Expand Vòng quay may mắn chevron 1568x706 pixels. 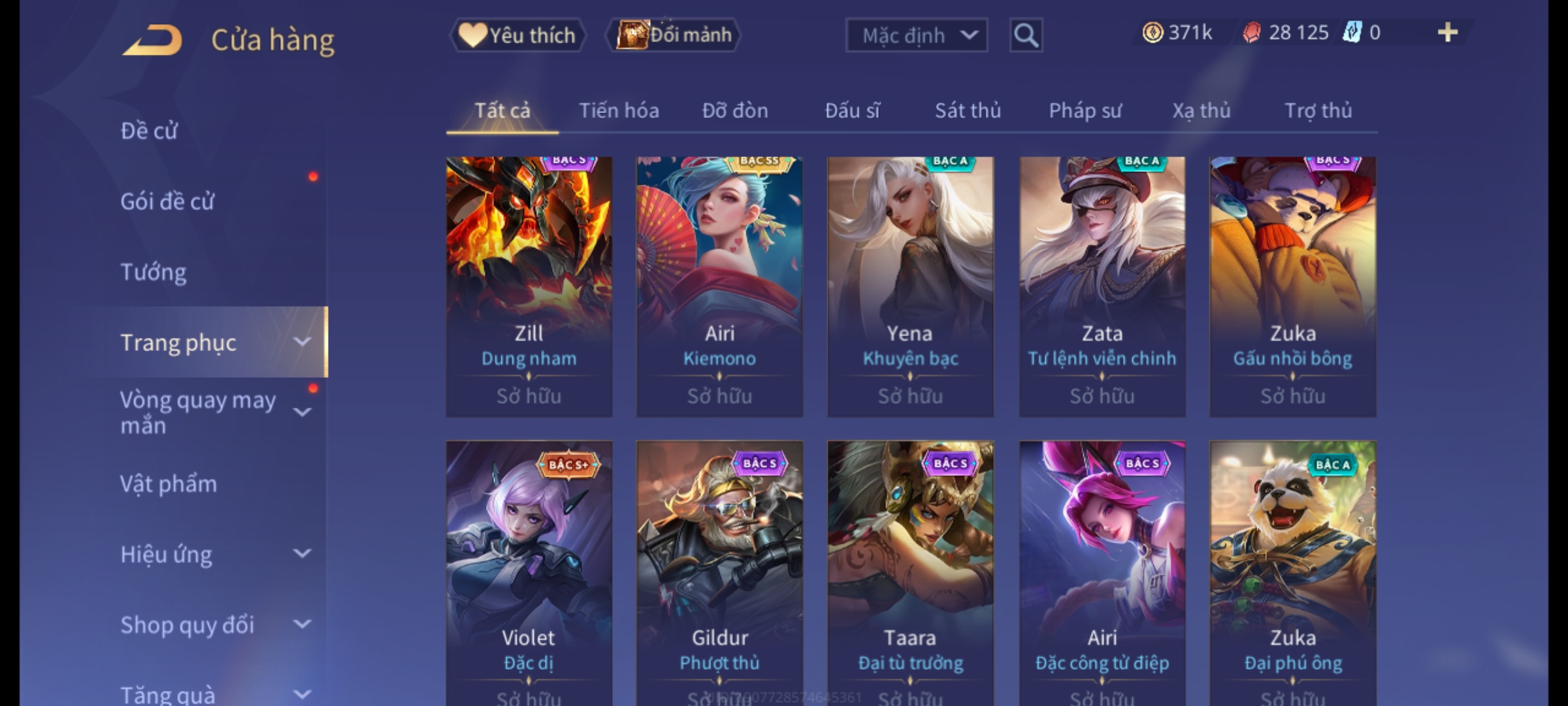click(x=302, y=412)
